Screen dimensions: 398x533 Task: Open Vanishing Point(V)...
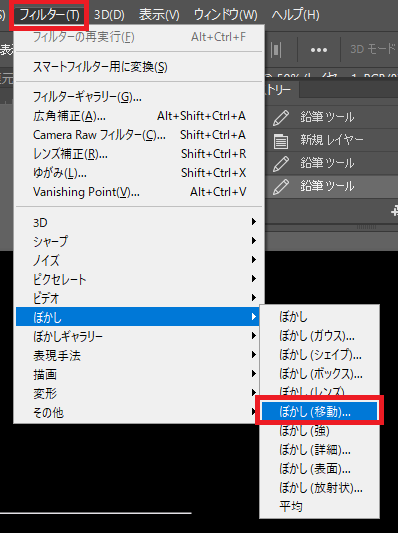coord(139,192)
